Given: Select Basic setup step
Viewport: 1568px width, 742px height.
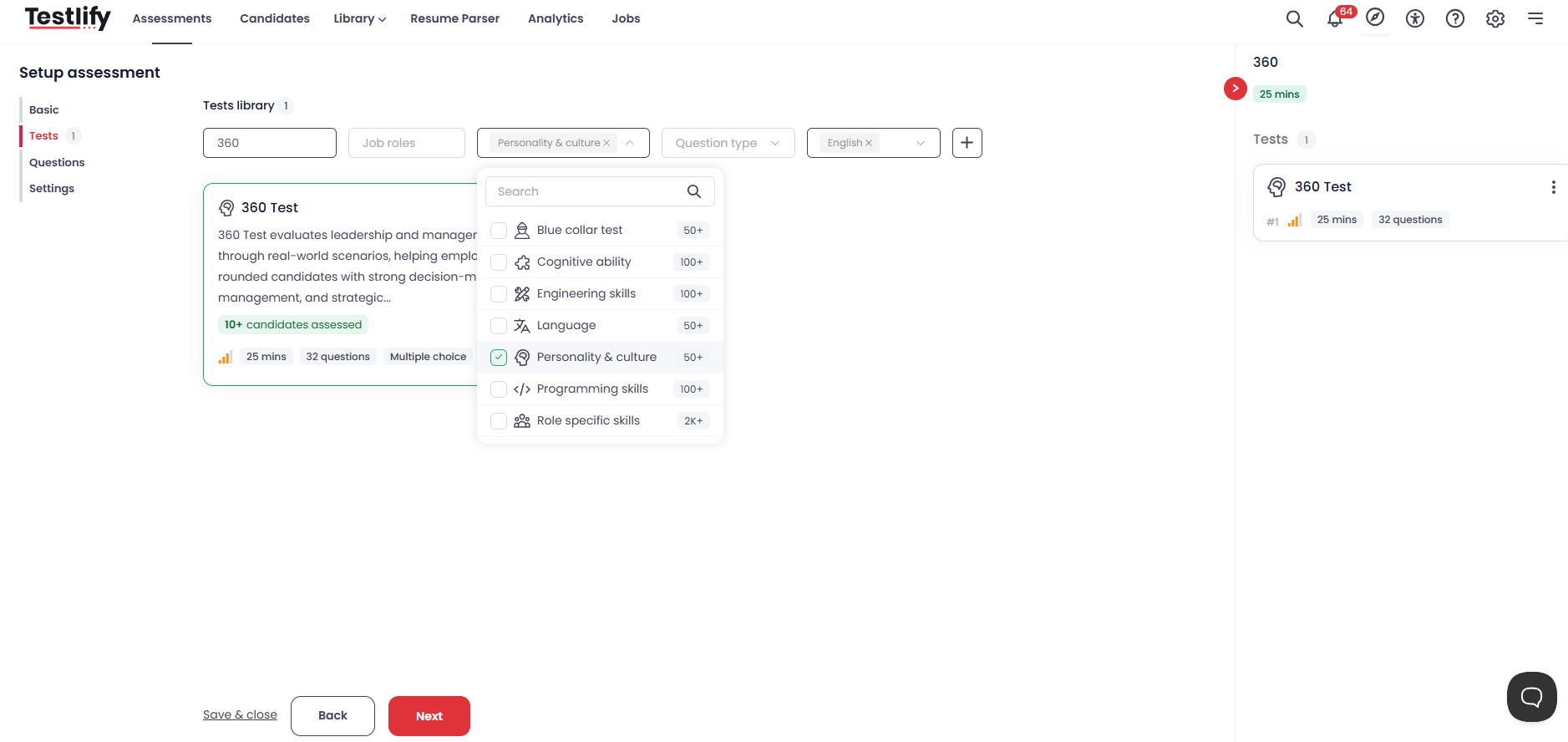Looking at the screenshot, I should 44,109.
